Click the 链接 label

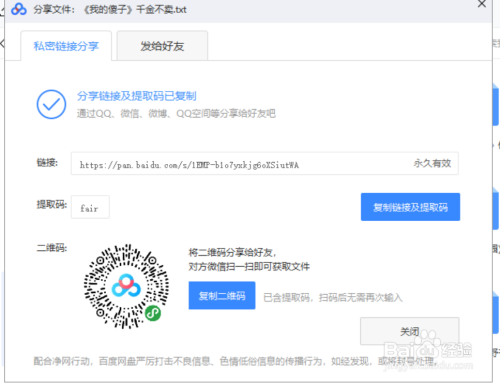click(47, 163)
